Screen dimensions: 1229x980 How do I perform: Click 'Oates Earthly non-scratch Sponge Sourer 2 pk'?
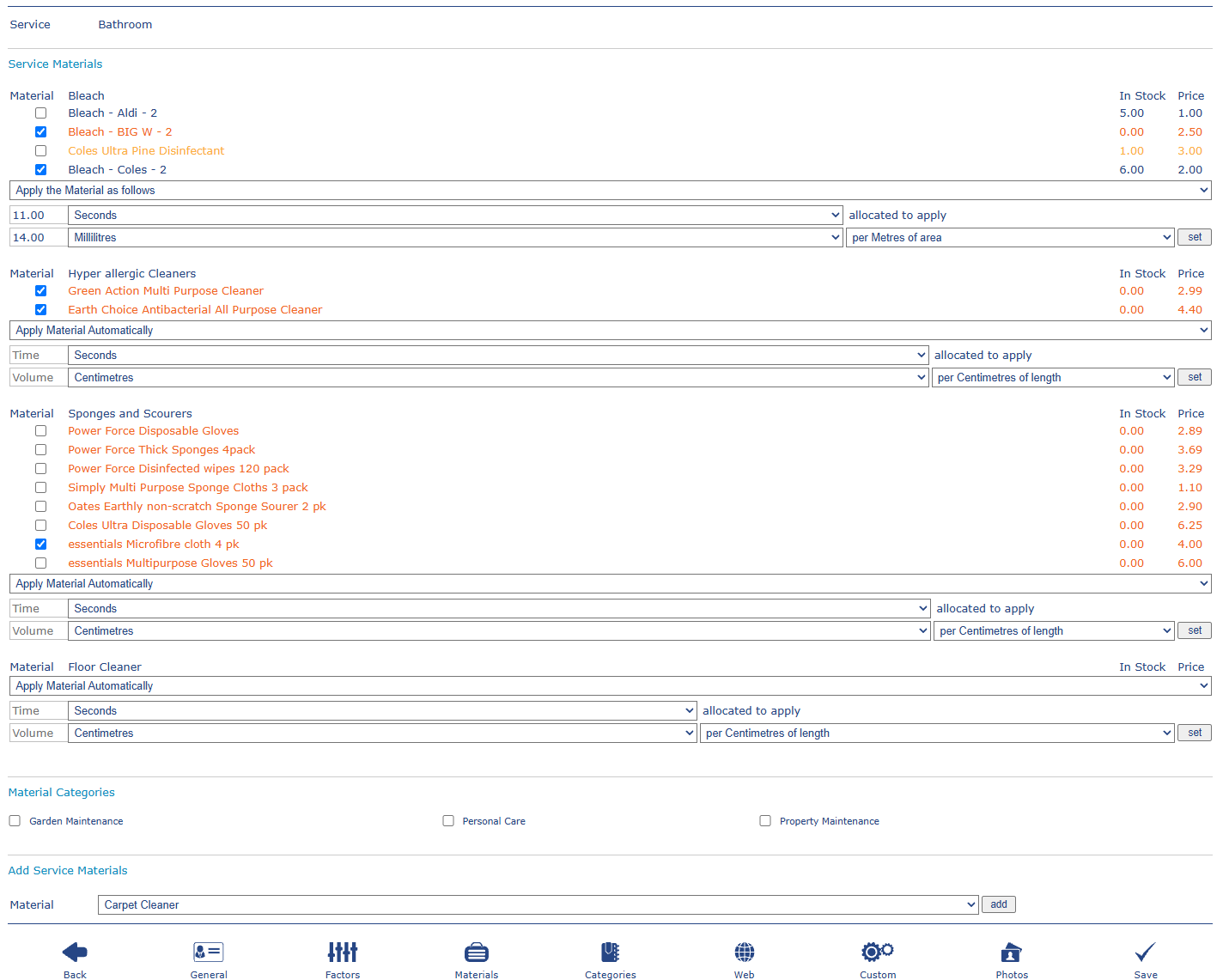click(x=197, y=507)
